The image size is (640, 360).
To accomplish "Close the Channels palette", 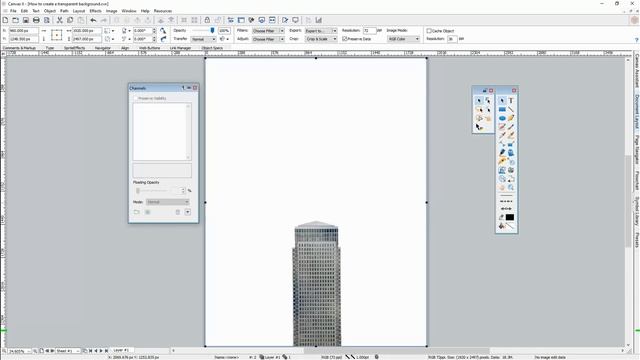I will click(x=195, y=88).
